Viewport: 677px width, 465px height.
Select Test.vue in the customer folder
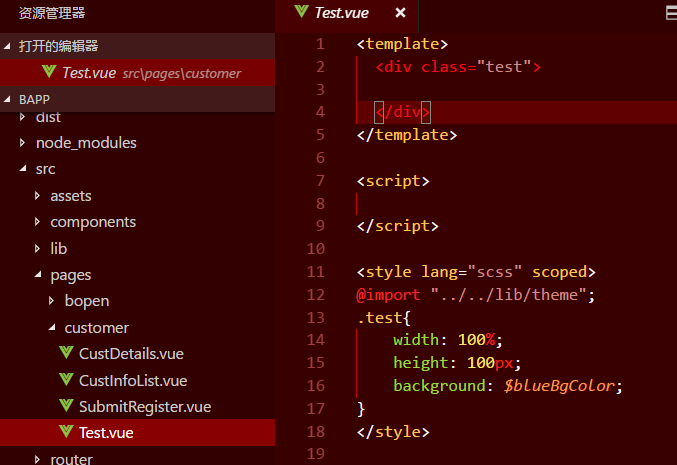point(137,432)
